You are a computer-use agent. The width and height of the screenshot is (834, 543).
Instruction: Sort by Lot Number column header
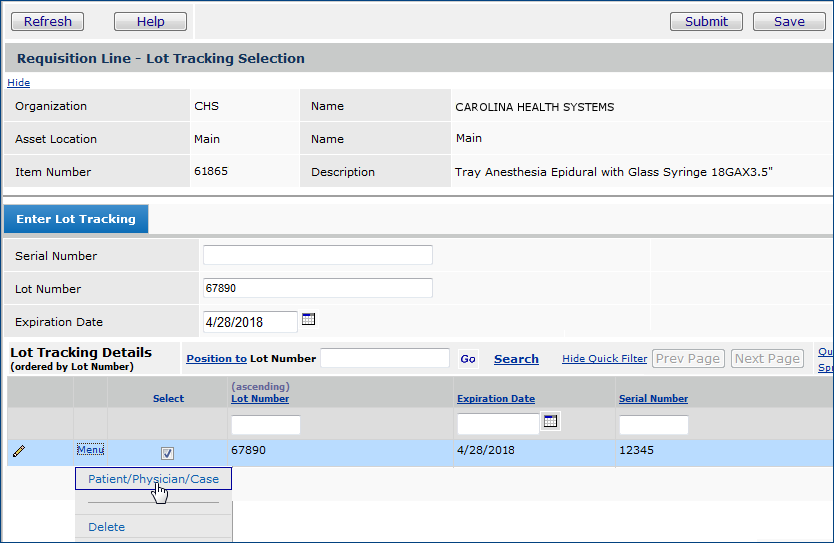coord(260,398)
